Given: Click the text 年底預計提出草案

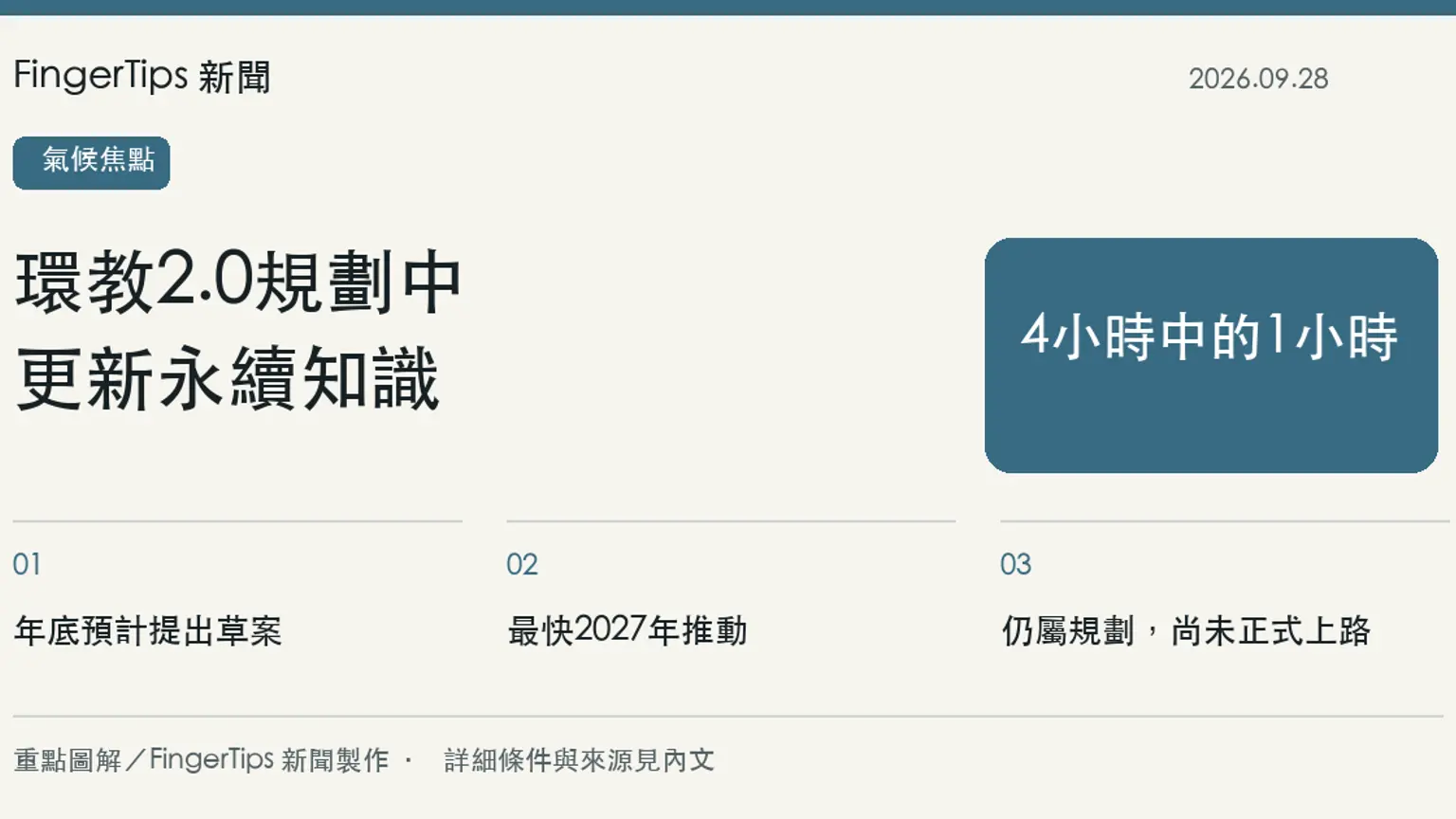Looking at the screenshot, I should click(148, 630).
